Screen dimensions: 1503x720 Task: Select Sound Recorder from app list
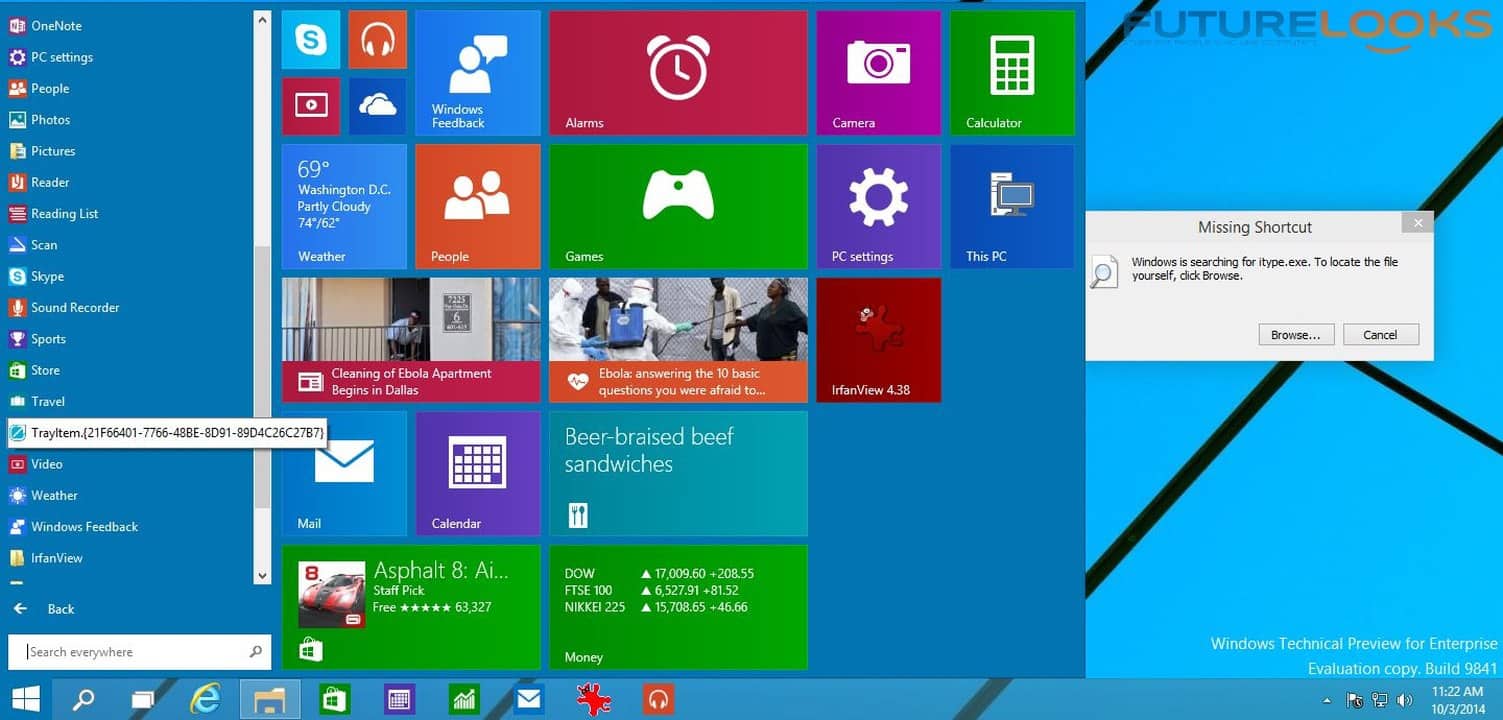pyautogui.click(x=75, y=307)
